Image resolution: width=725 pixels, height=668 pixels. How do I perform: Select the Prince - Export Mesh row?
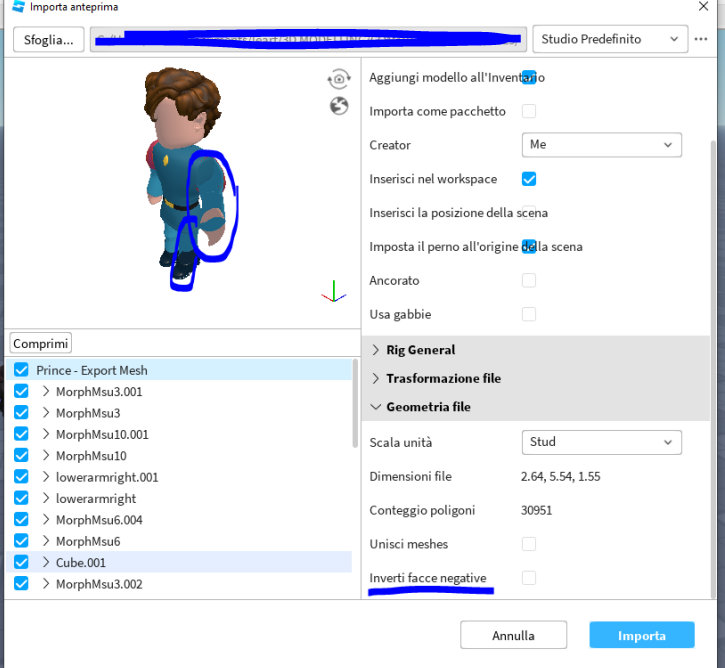pyautogui.click(x=178, y=370)
